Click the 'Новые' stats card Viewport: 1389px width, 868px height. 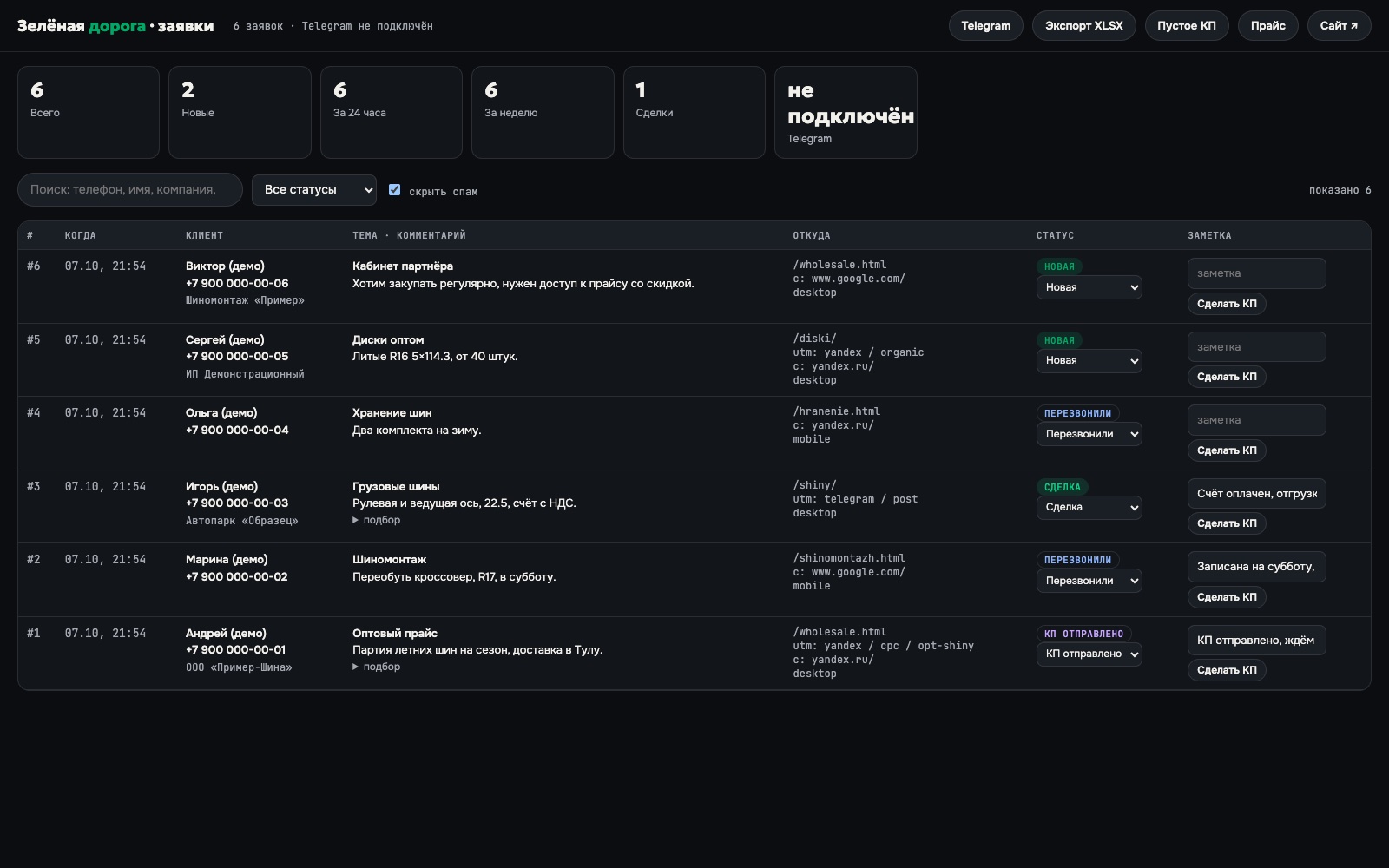click(x=240, y=112)
